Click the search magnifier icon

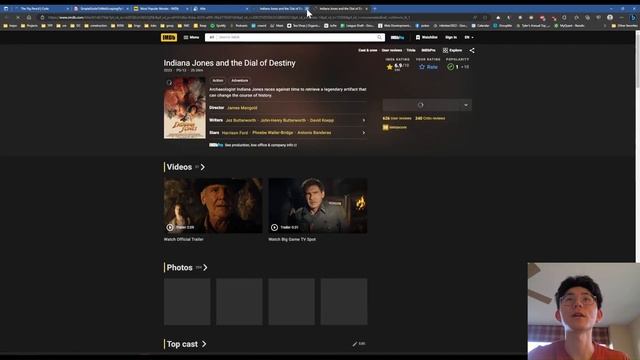(x=380, y=38)
